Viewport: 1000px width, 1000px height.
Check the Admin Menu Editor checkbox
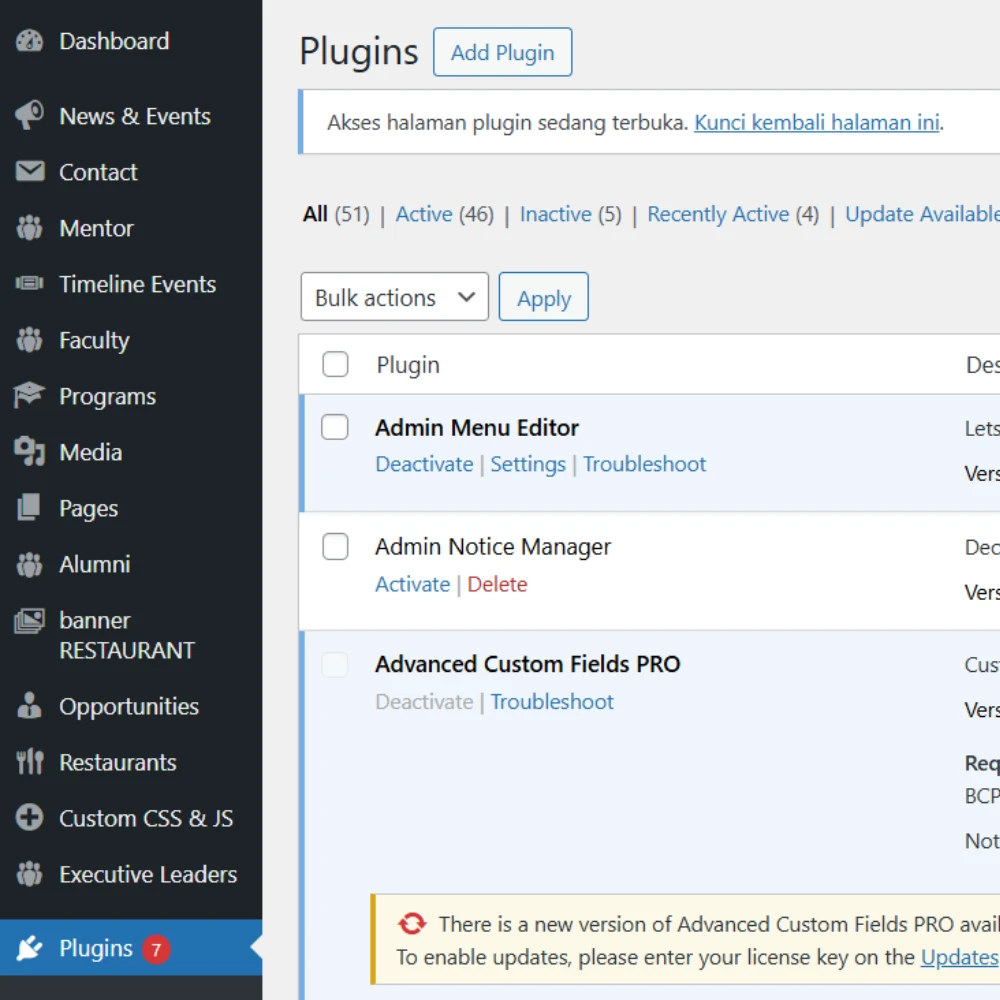click(335, 428)
